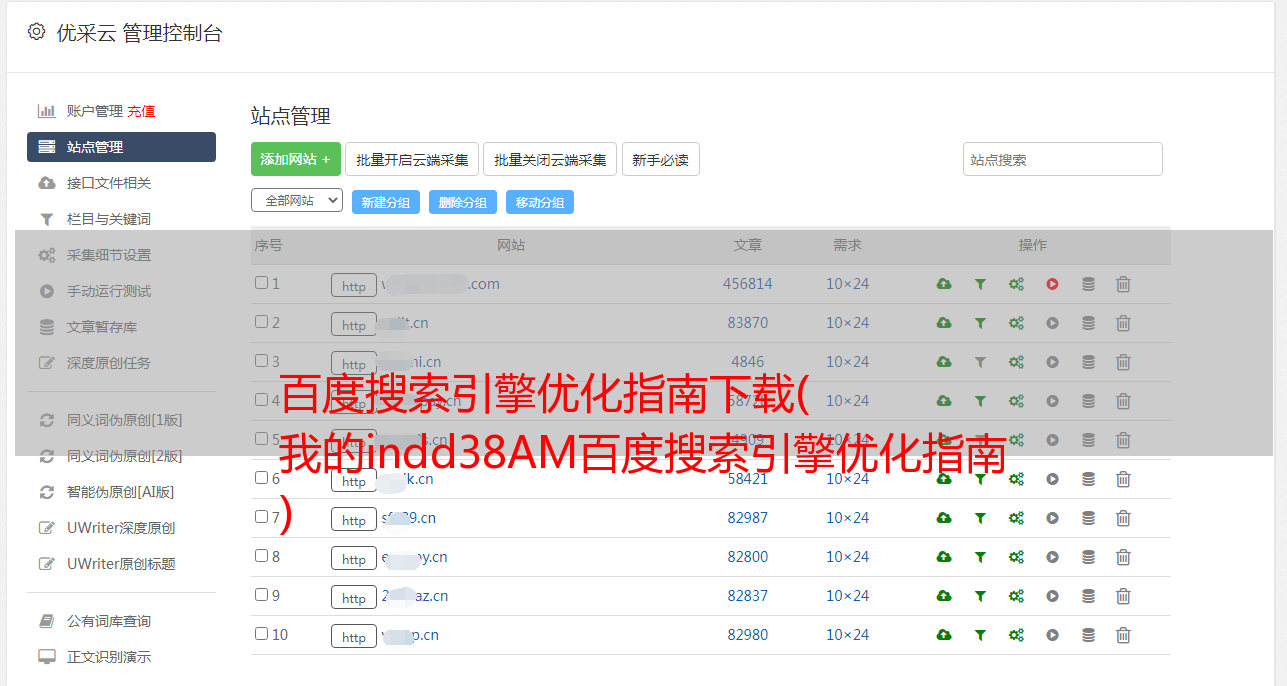Open 智能伪原创[AI版] in the sidebar

120,492
